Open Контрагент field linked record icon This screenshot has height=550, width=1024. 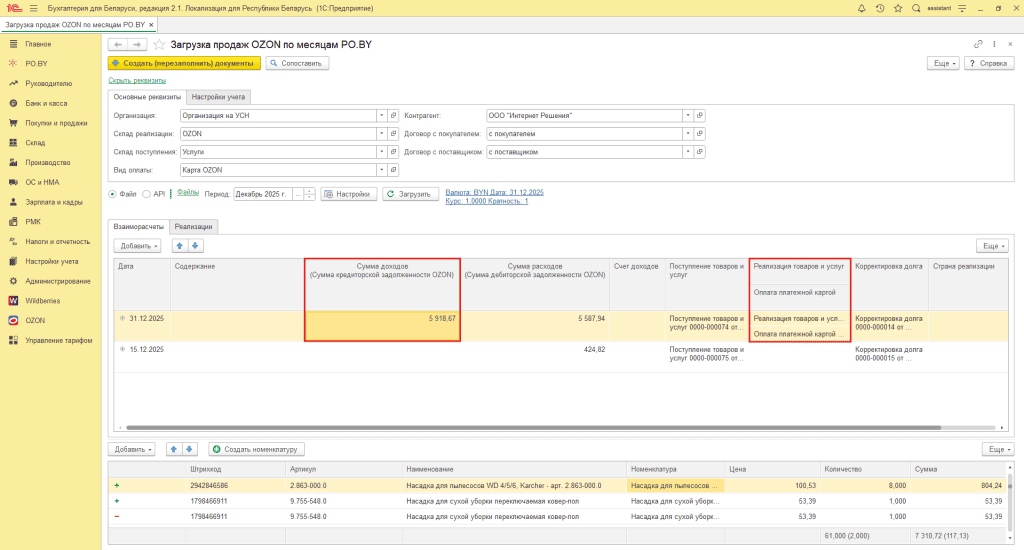coord(699,116)
